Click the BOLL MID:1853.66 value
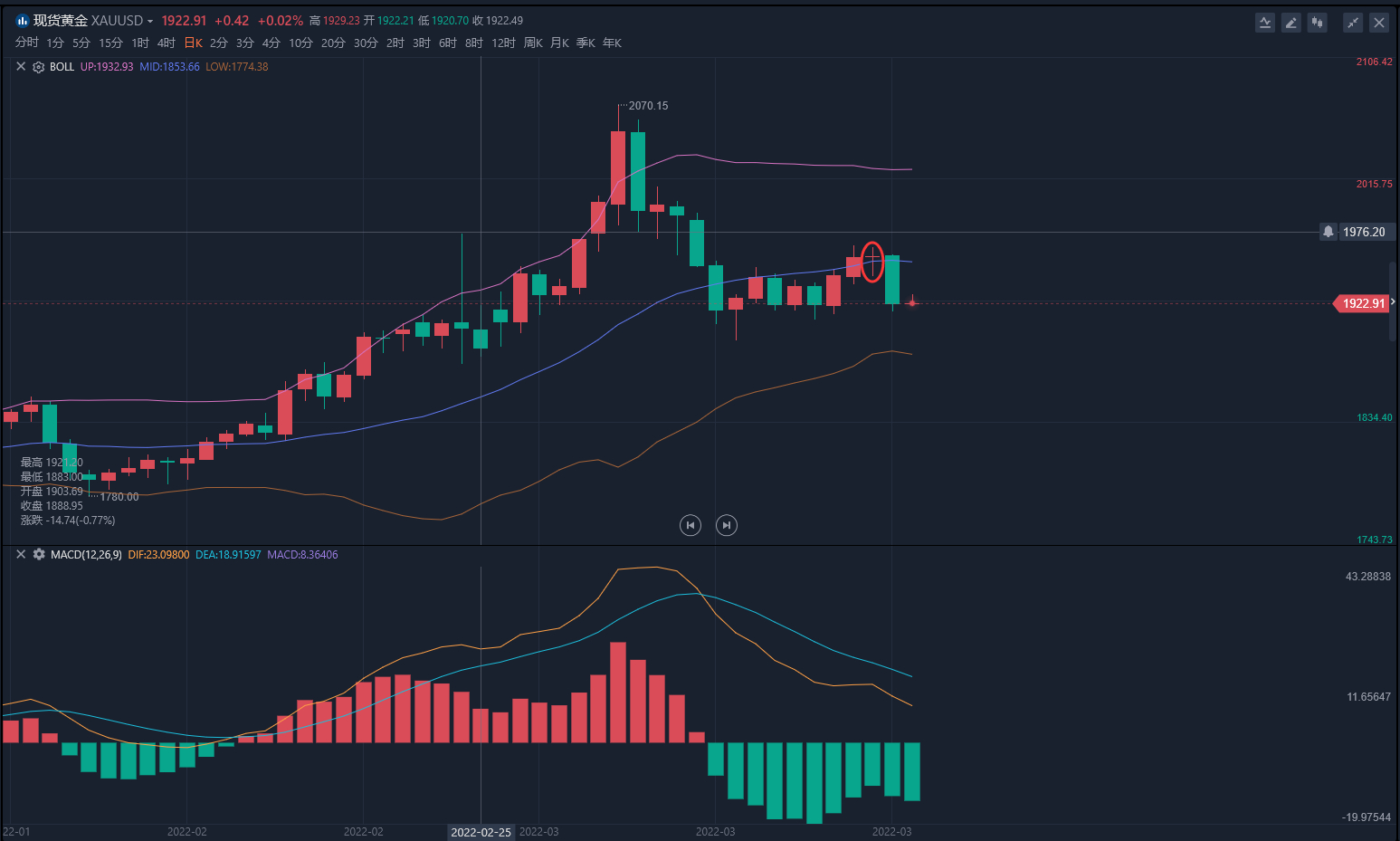 pyautogui.click(x=169, y=67)
